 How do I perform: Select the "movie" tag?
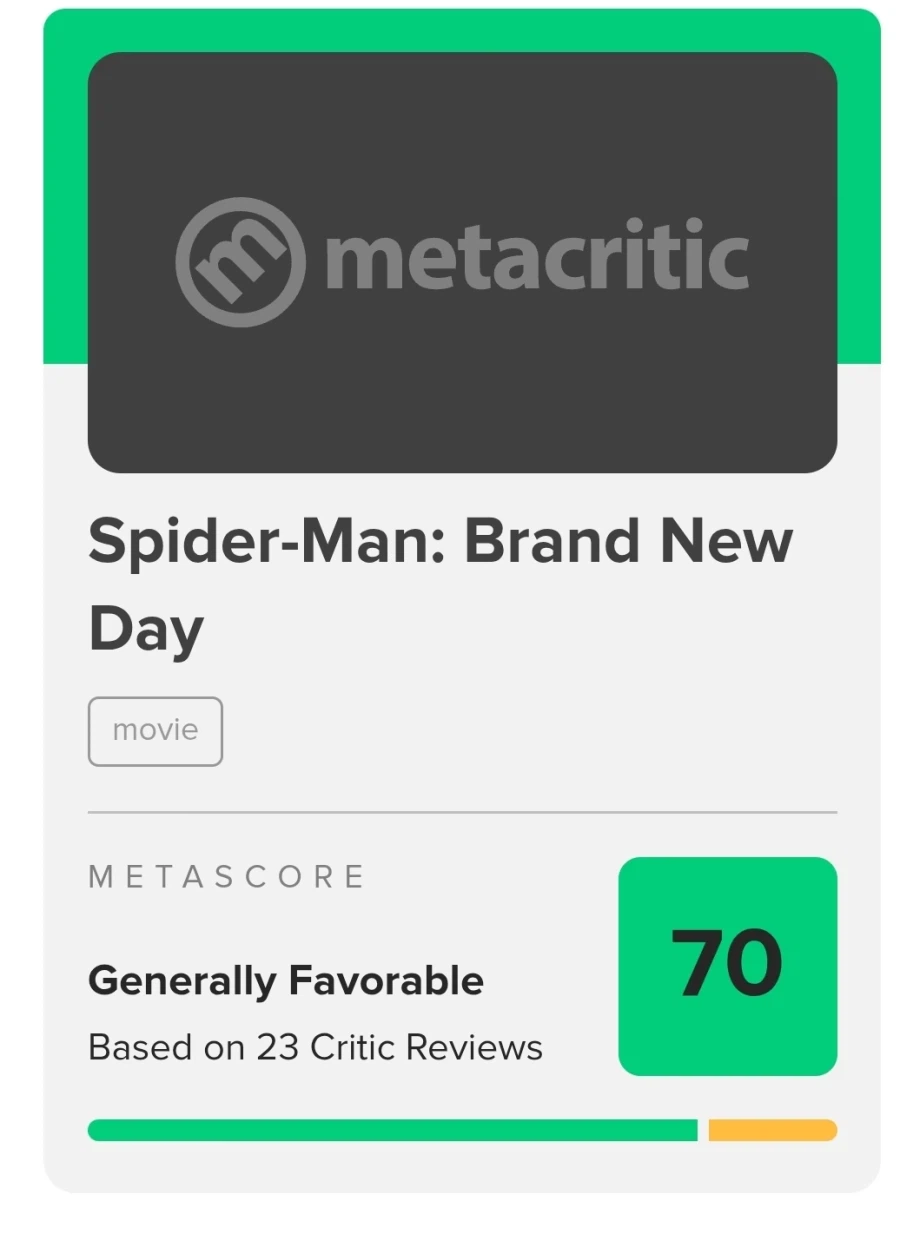[x=155, y=731]
